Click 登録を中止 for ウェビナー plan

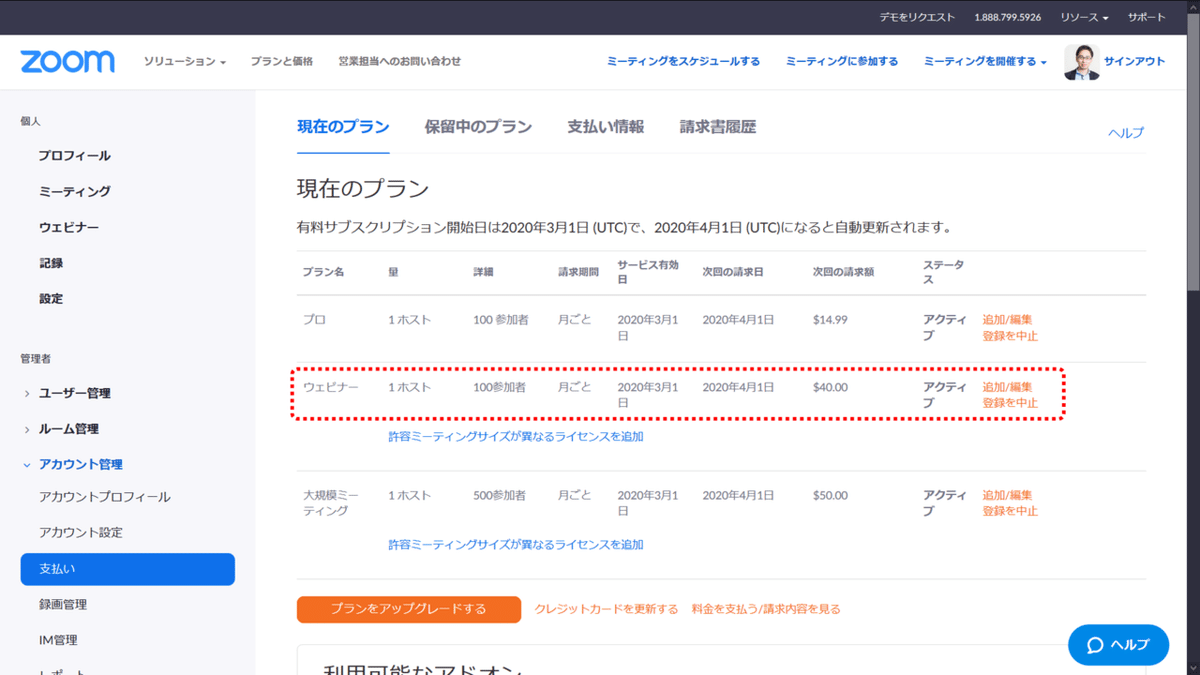point(1010,403)
